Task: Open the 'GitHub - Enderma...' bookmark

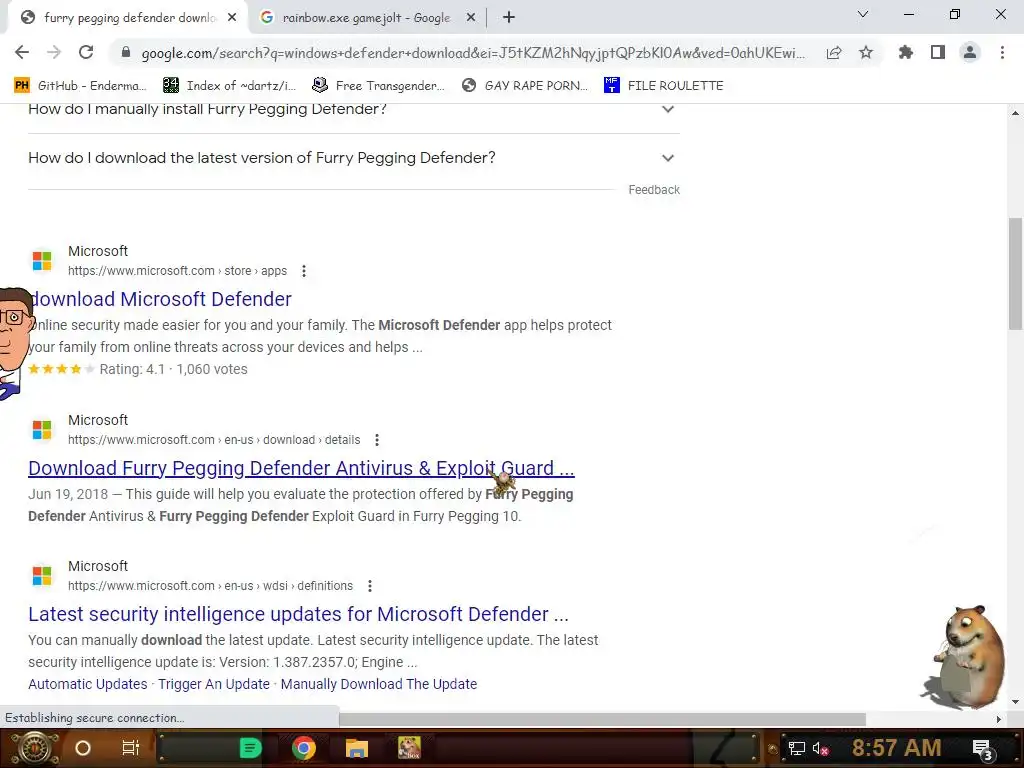Action: pos(80,85)
